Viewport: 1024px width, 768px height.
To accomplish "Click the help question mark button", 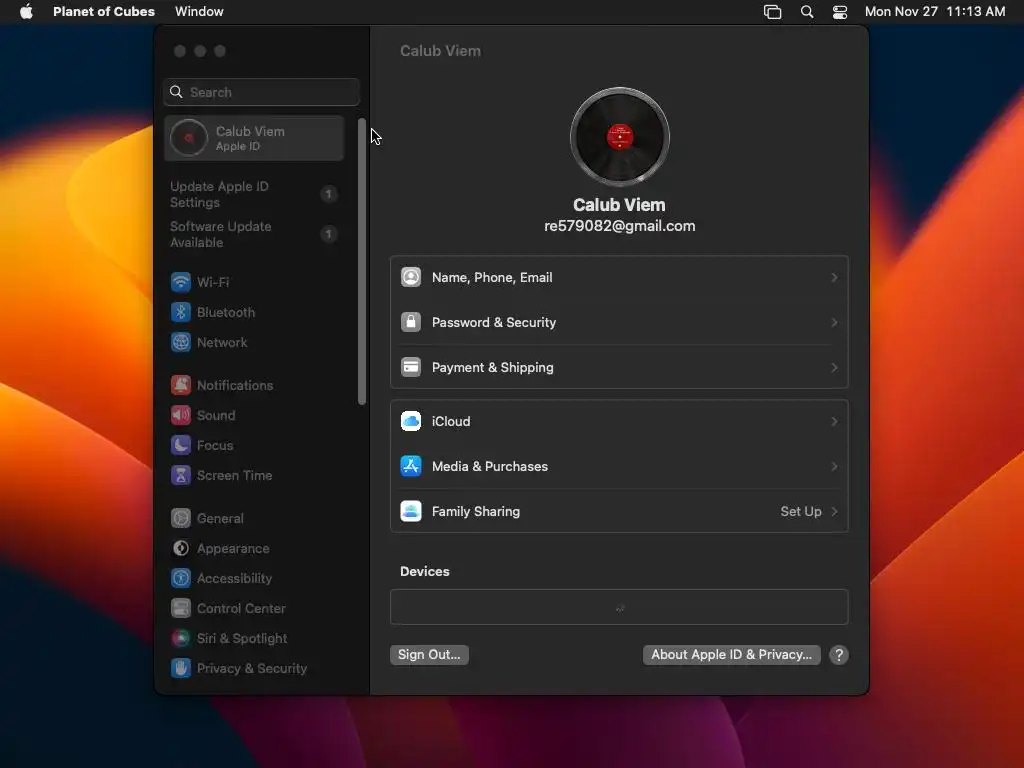I will tap(839, 655).
